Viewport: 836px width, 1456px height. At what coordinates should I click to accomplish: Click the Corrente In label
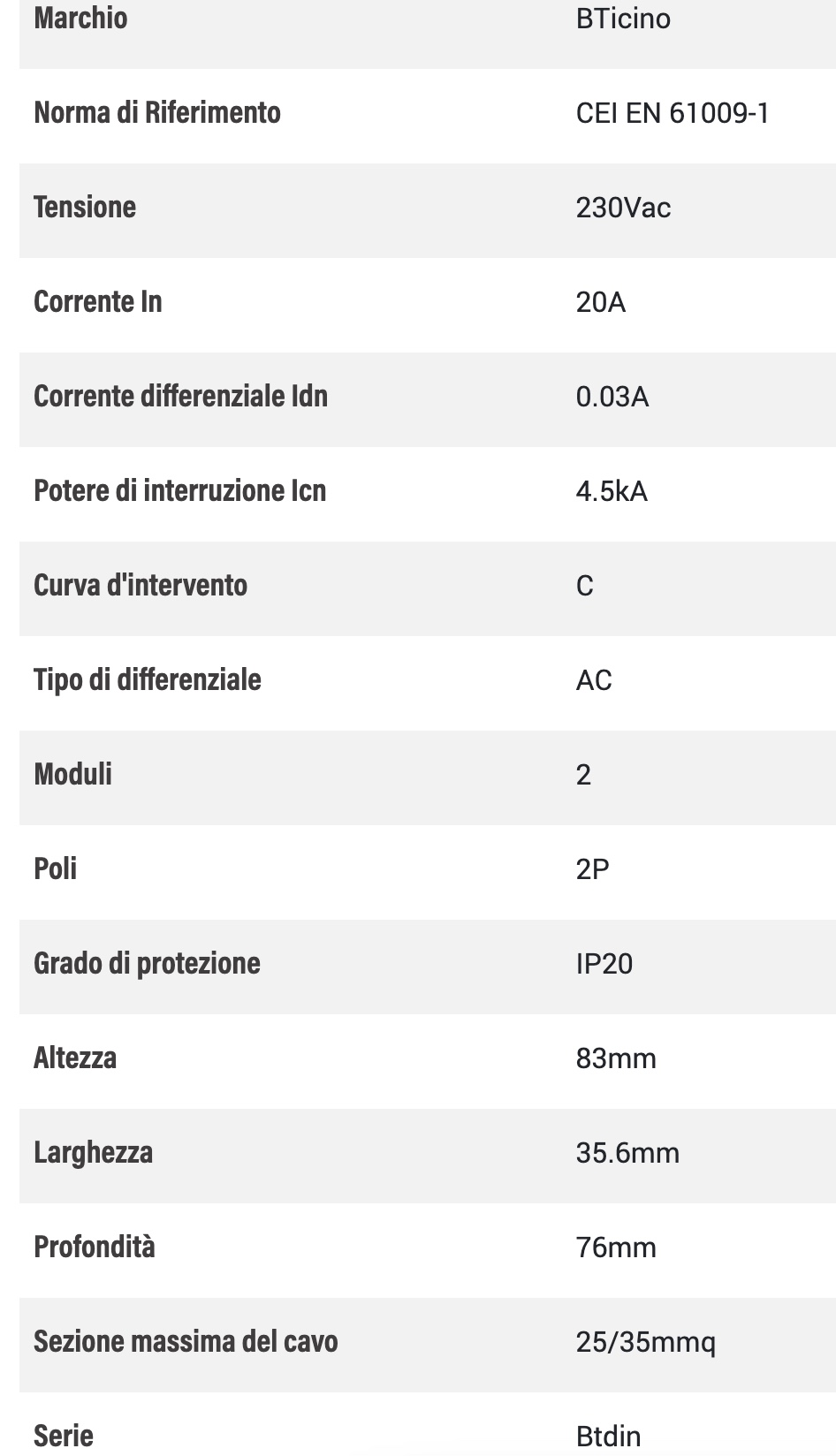[x=98, y=302]
